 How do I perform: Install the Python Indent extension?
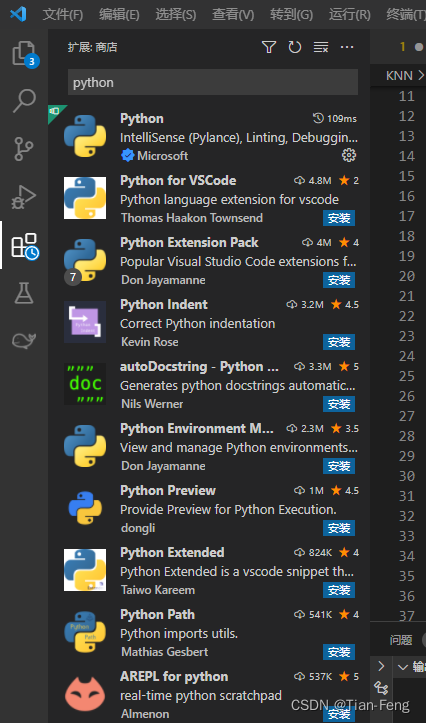click(x=339, y=342)
